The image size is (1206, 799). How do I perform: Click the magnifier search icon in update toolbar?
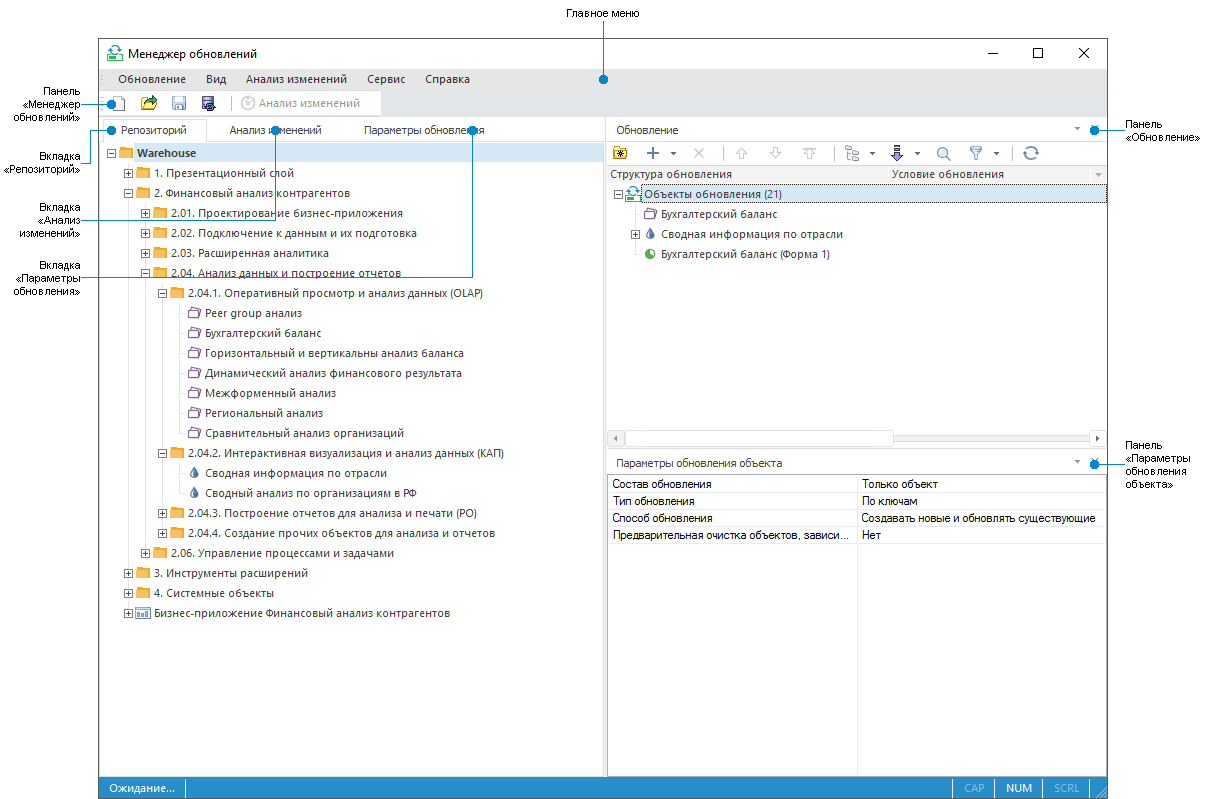tap(943, 154)
